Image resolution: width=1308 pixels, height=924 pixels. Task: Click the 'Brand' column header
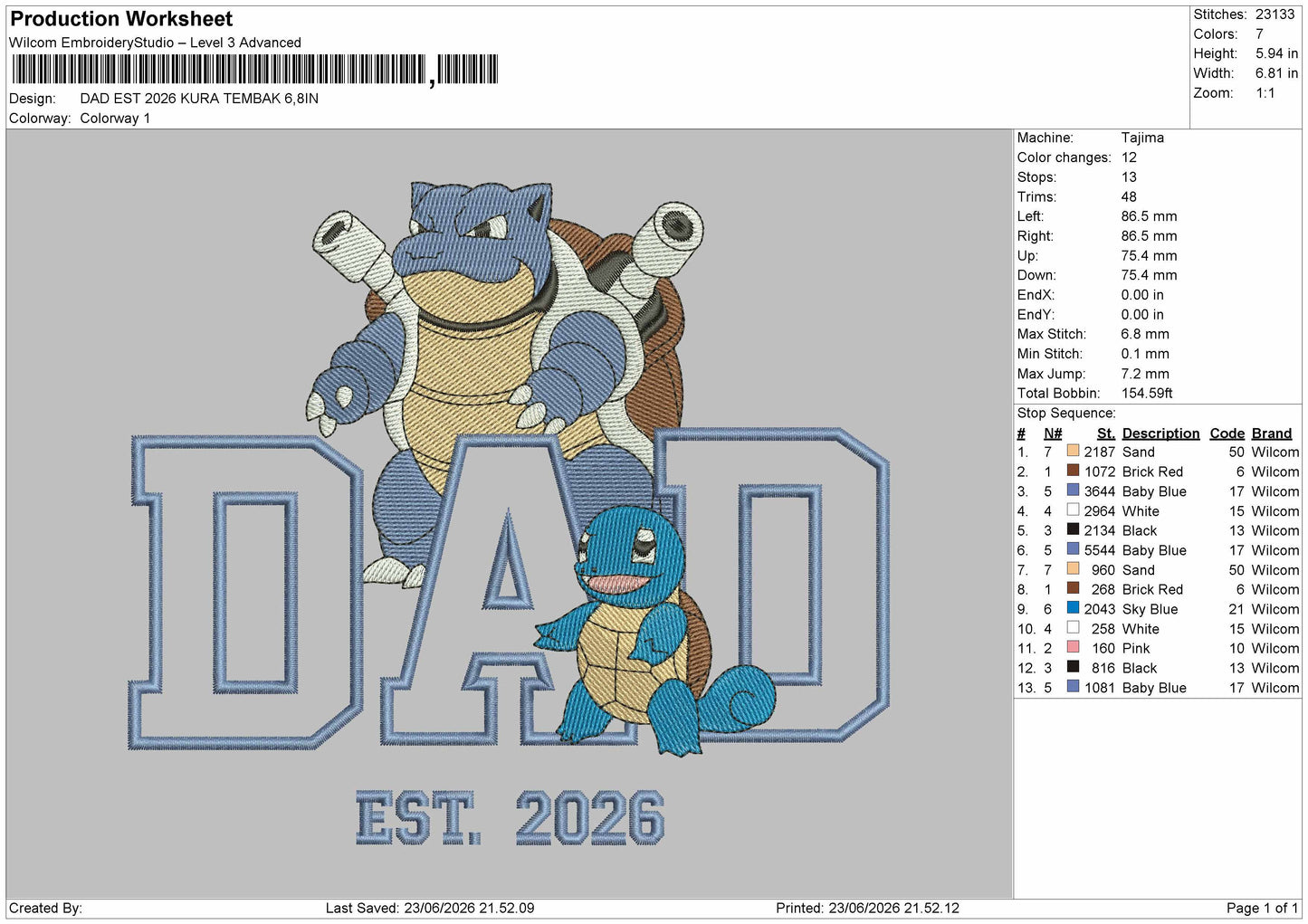pos(1272,433)
